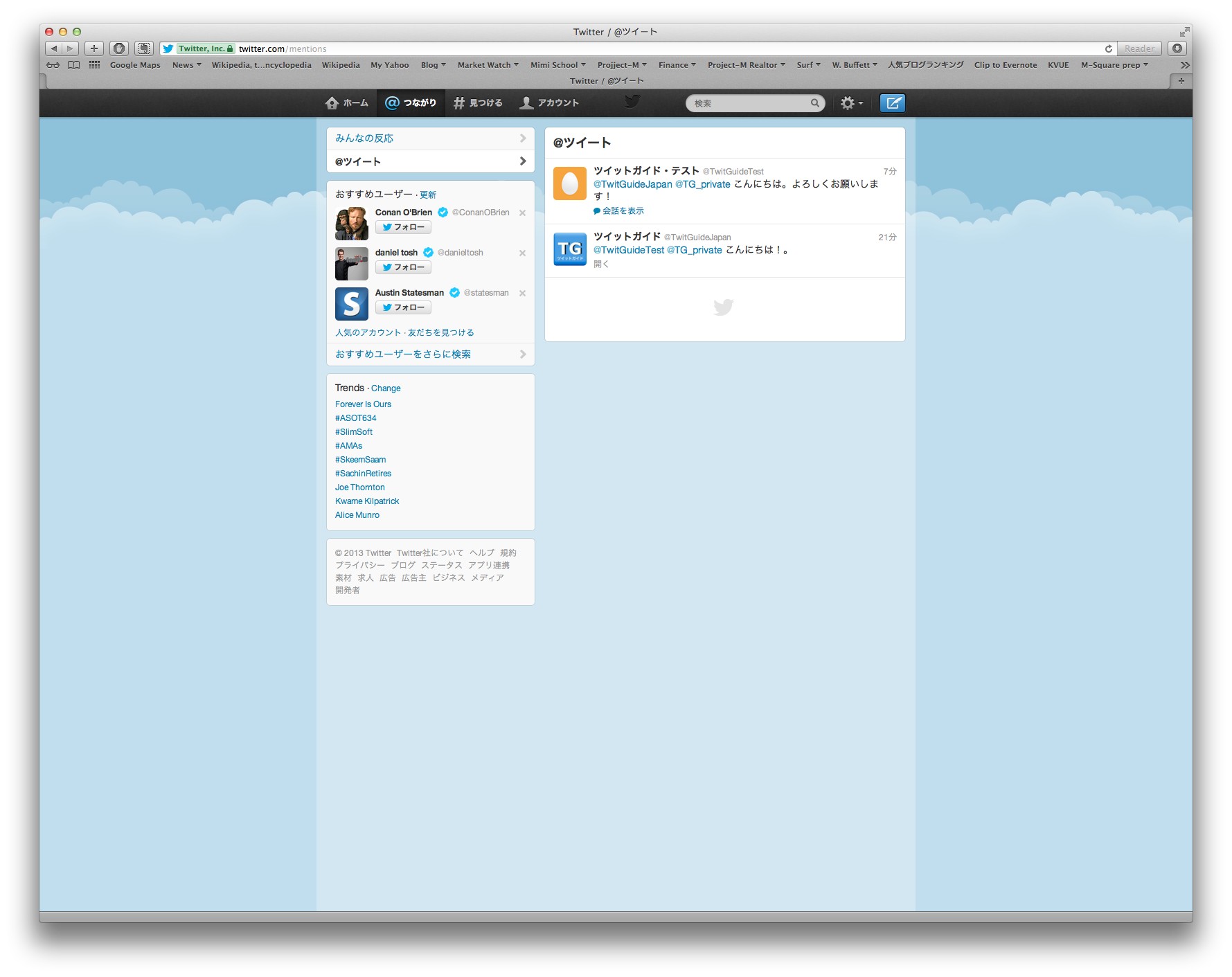Click the Safari back arrow button

(x=54, y=48)
